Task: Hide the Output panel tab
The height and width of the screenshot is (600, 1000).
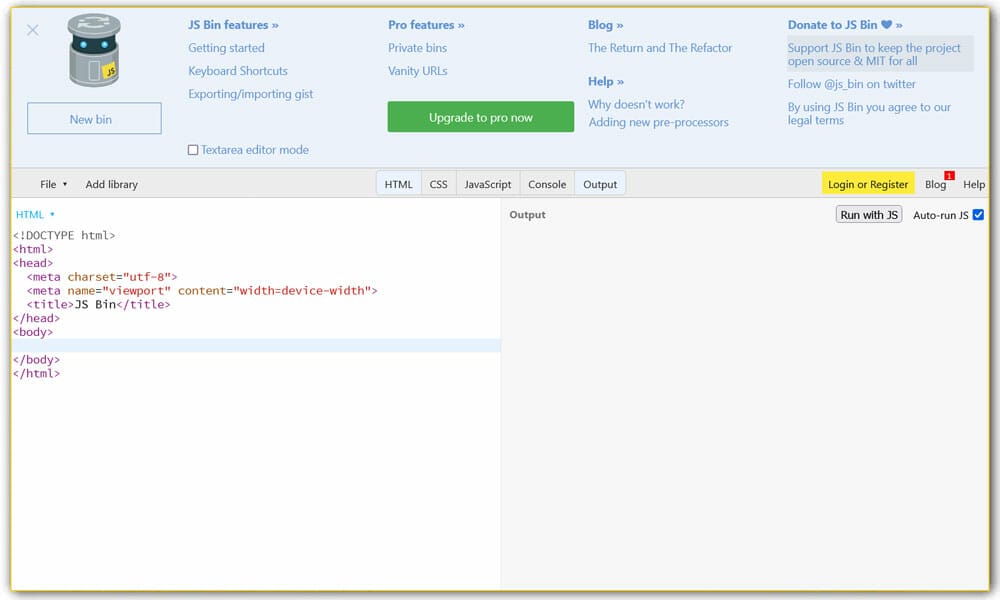Action: 600,184
